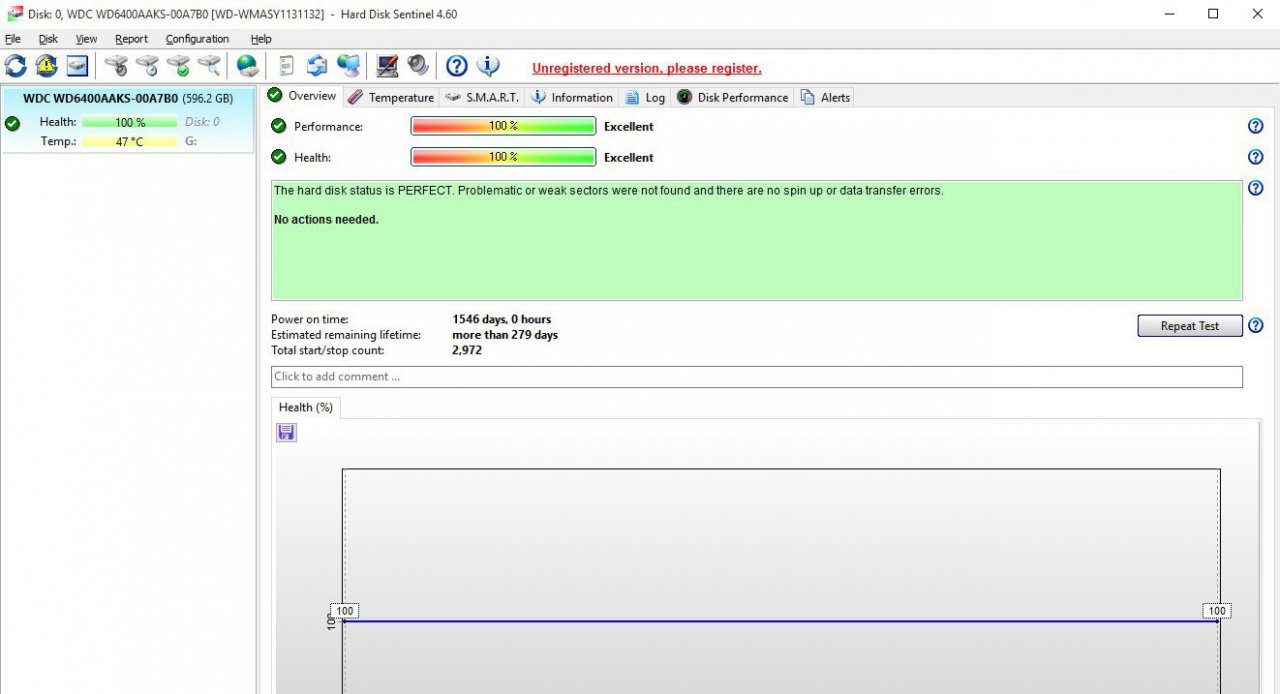Switch to the Information tab

click(571, 97)
